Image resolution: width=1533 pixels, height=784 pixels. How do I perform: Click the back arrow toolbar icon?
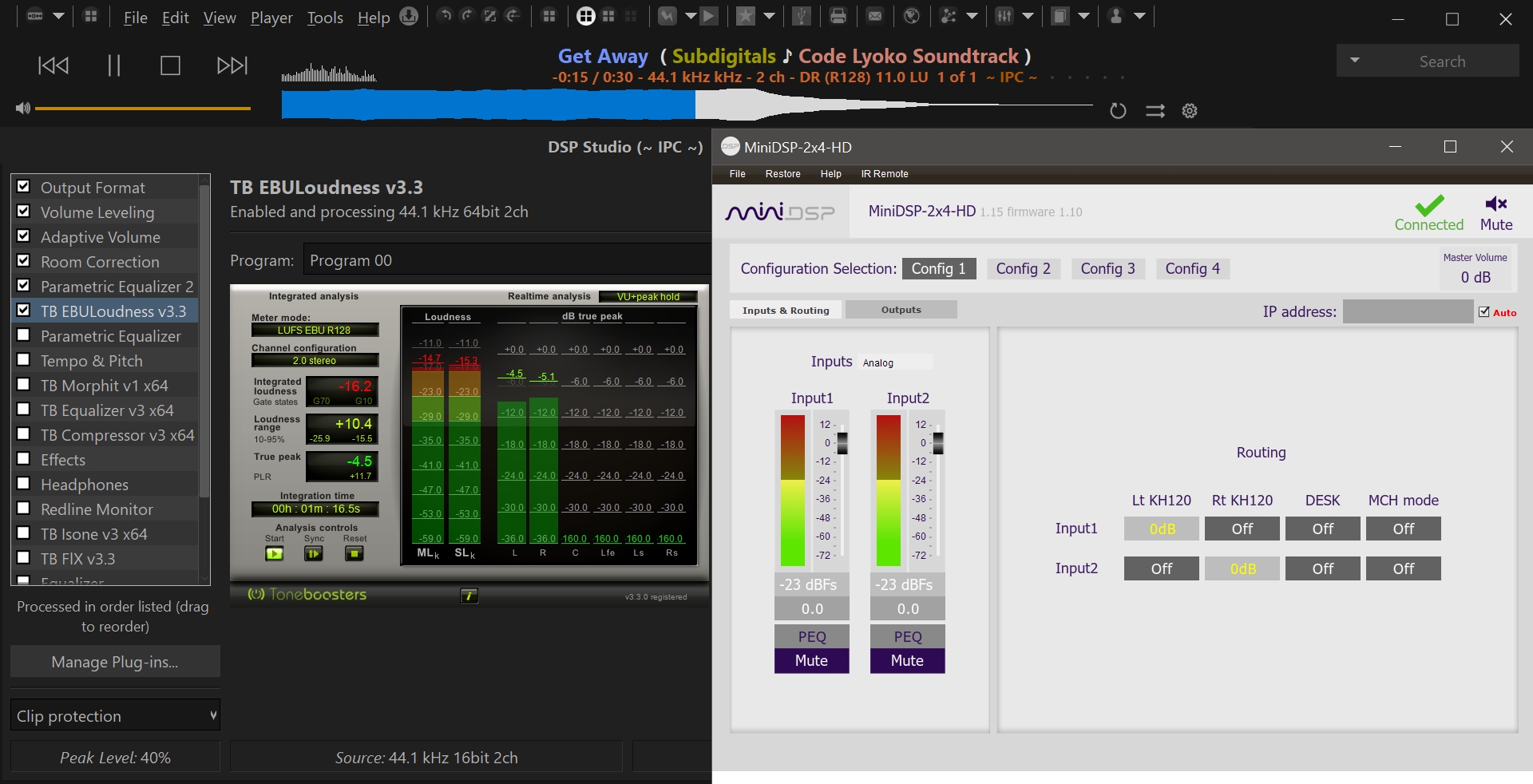pyautogui.click(x=513, y=15)
